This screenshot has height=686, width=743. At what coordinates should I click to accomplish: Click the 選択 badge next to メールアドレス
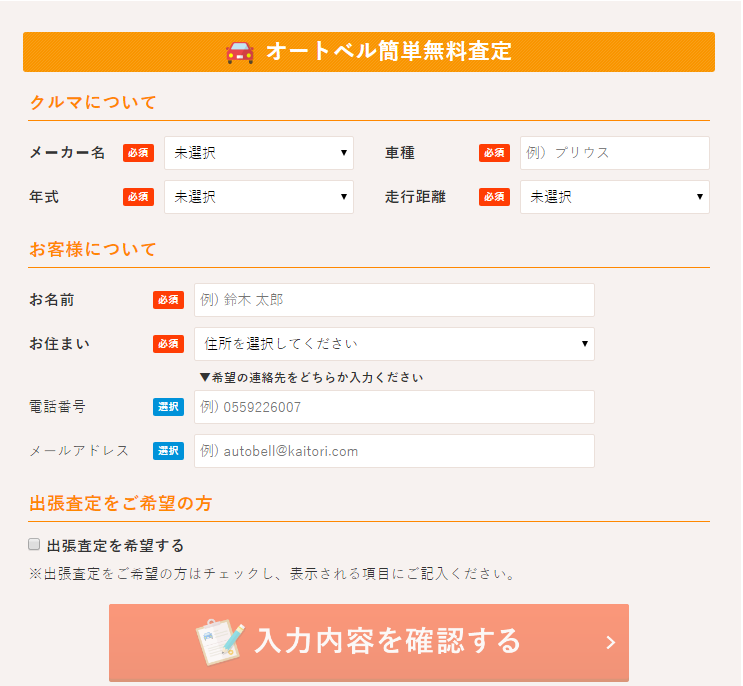click(168, 451)
